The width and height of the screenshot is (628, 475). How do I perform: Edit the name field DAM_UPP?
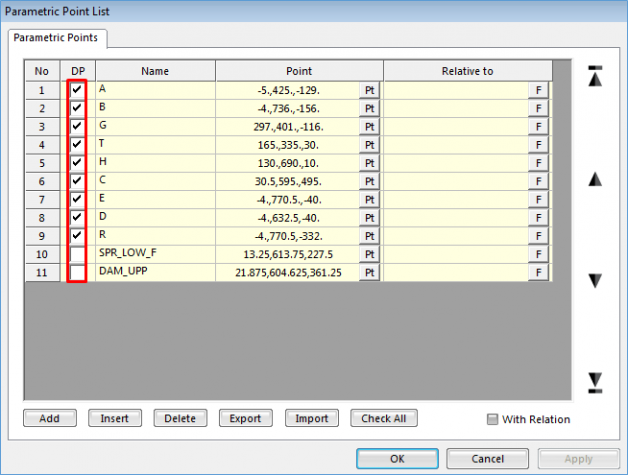click(x=156, y=272)
